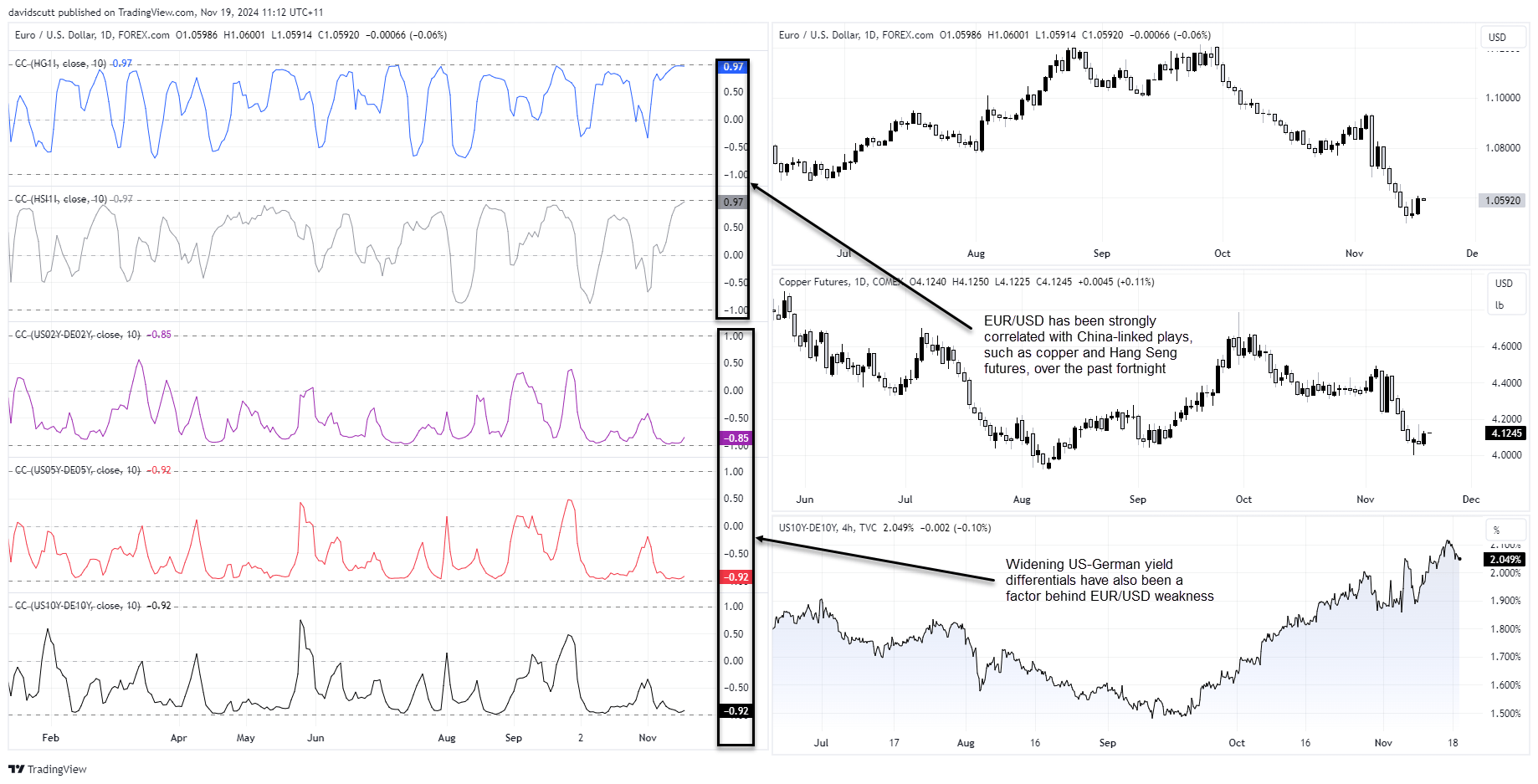Click the blue 0.97 copper correlation value tag

(733, 67)
